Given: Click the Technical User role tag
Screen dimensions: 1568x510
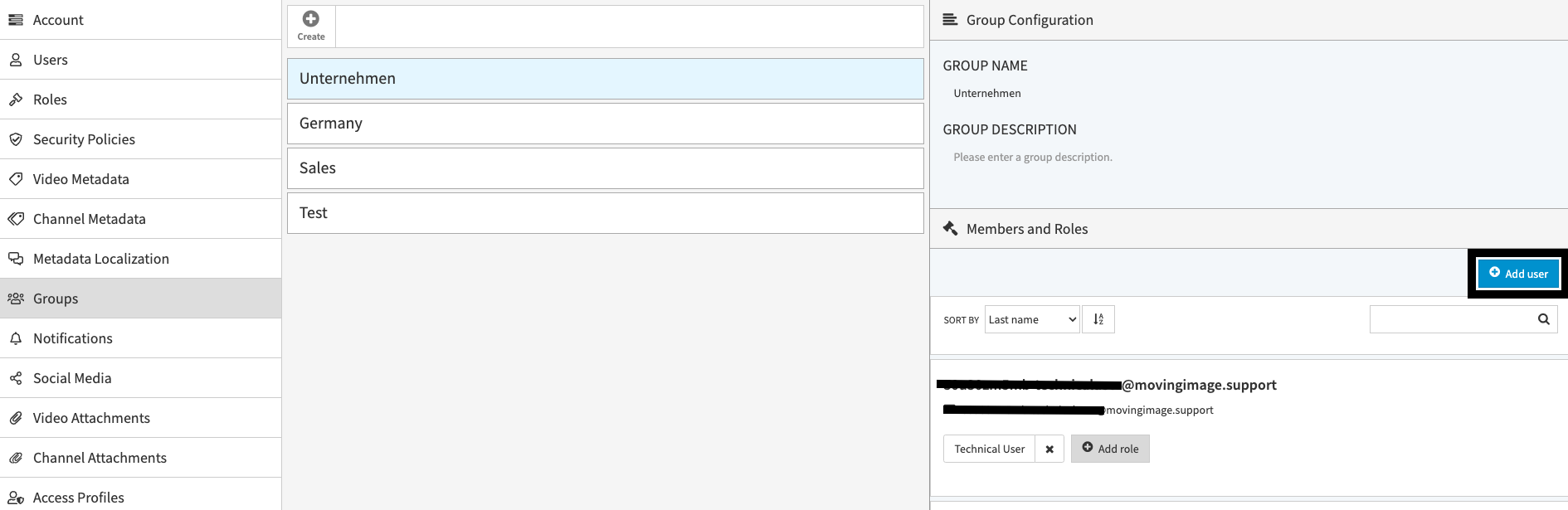Looking at the screenshot, I should pos(989,449).
